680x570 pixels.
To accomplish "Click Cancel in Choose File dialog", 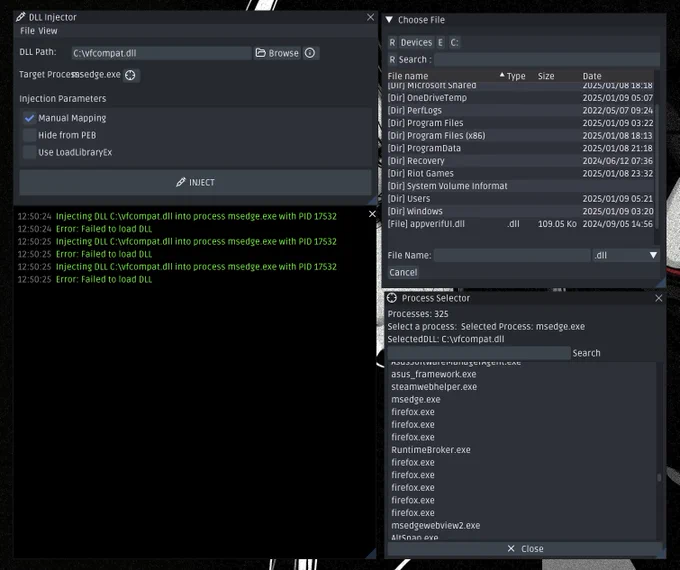I will [403, 272].
